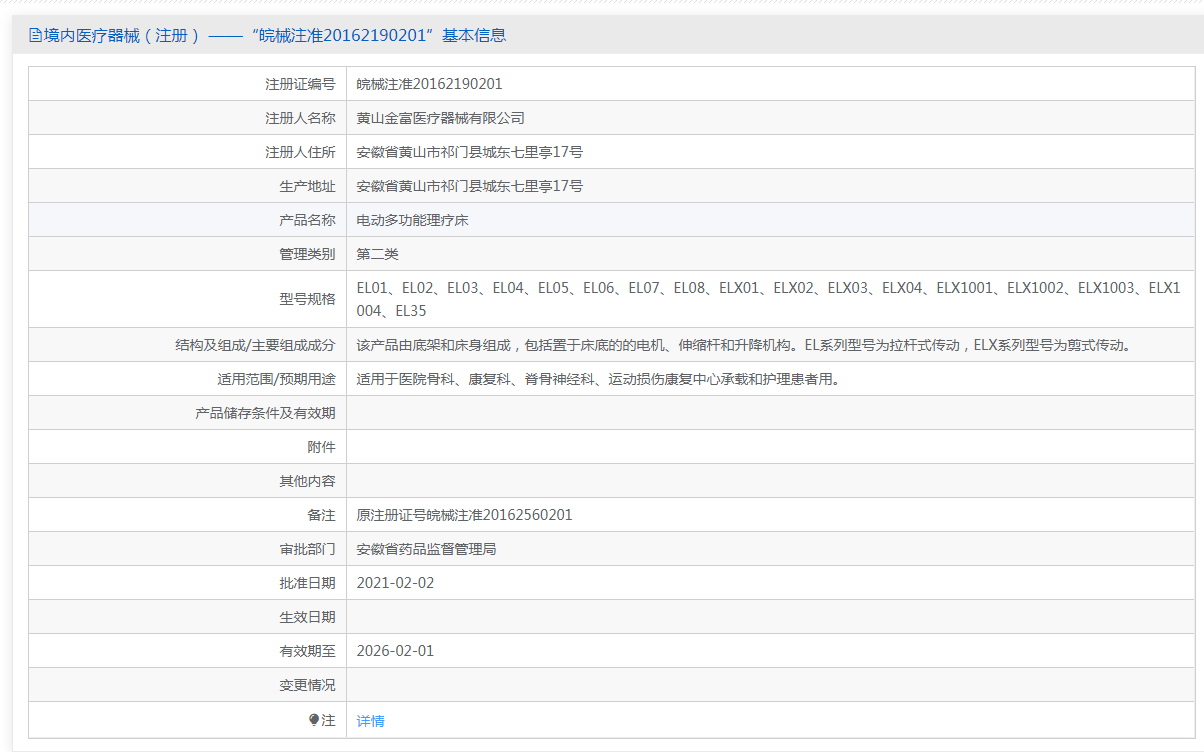Click the expiry date 2026-02-01
Image resolution: width=1204 pixels, height=752 pixels.
395,651
